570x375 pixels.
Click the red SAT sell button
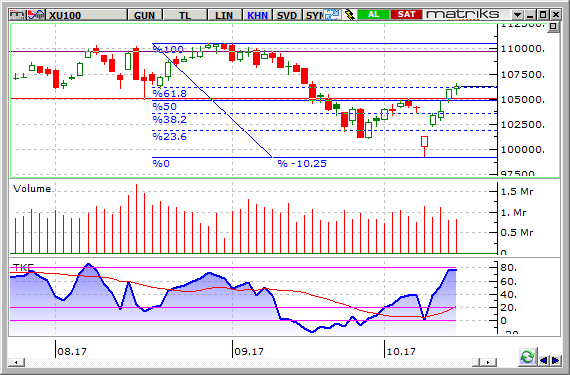406,15
